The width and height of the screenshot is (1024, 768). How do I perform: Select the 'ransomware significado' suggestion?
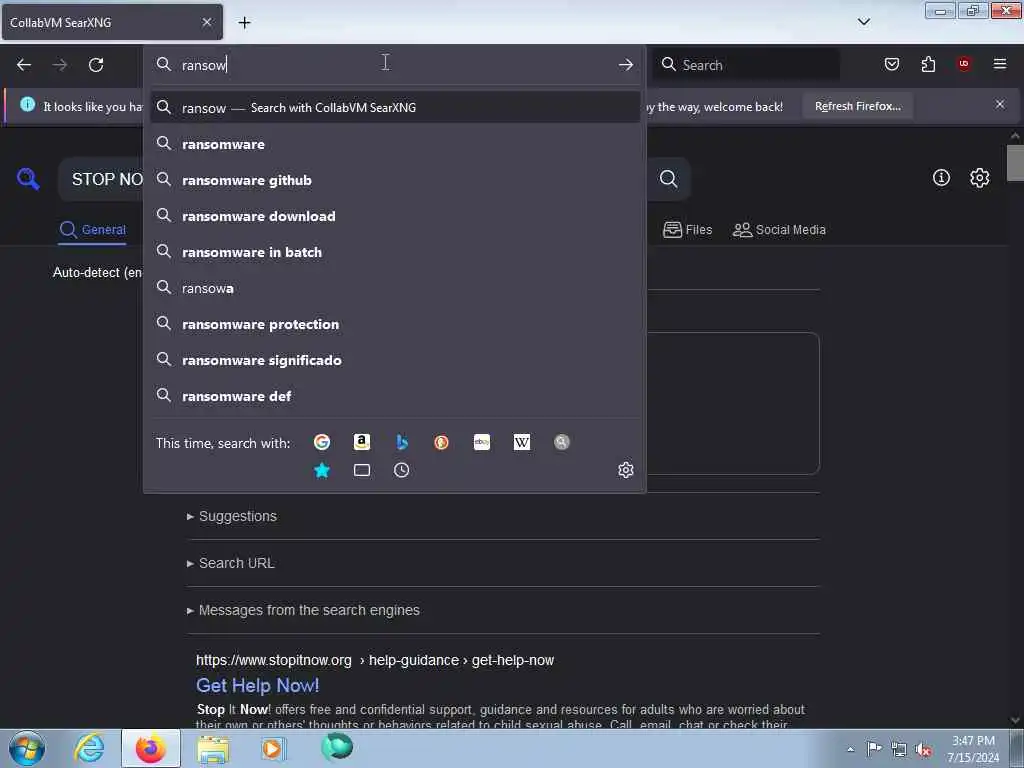tap(395, 360)
